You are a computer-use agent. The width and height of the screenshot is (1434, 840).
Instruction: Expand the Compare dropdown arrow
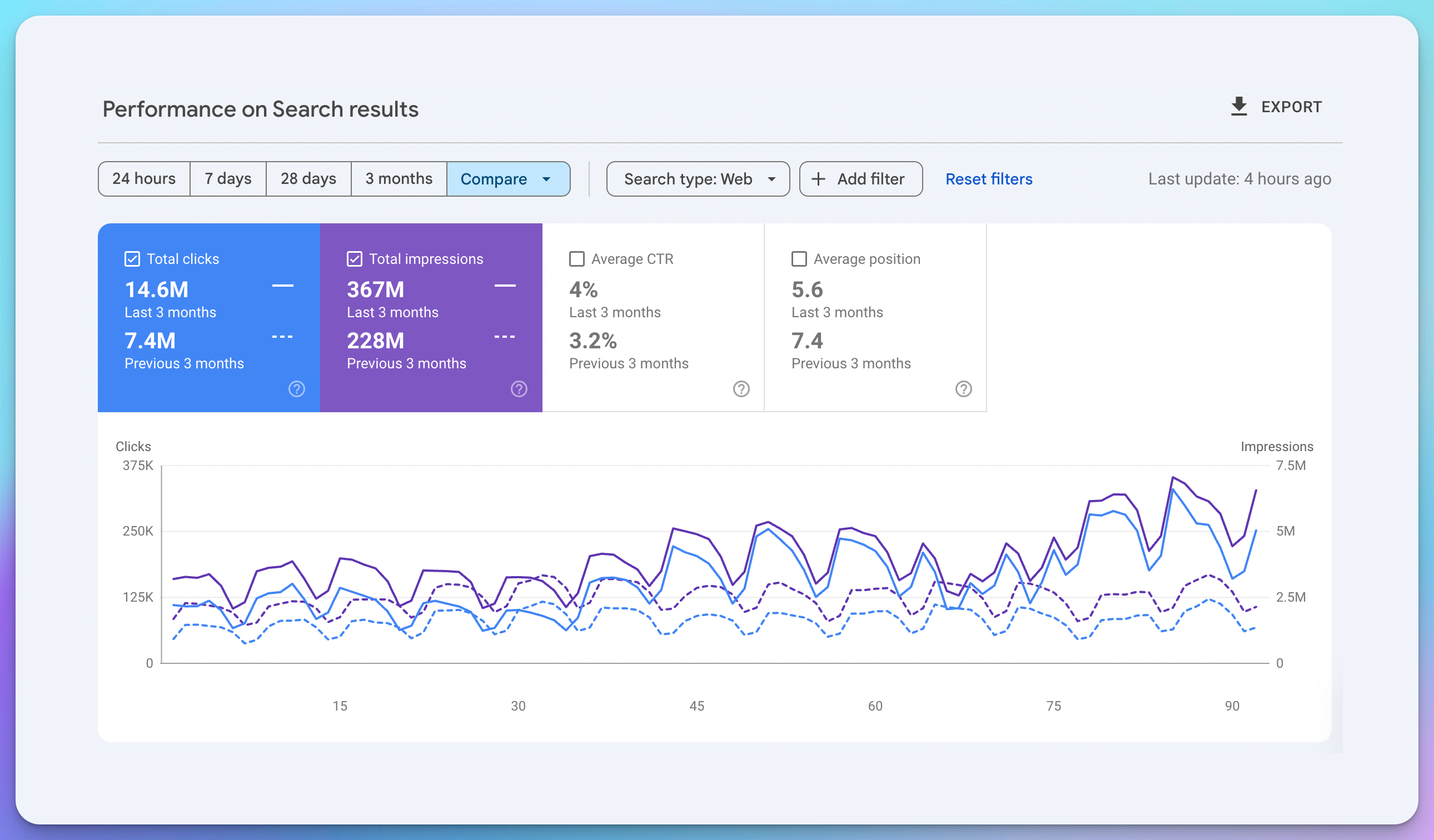pyautogui.click(x=546, y=179)
